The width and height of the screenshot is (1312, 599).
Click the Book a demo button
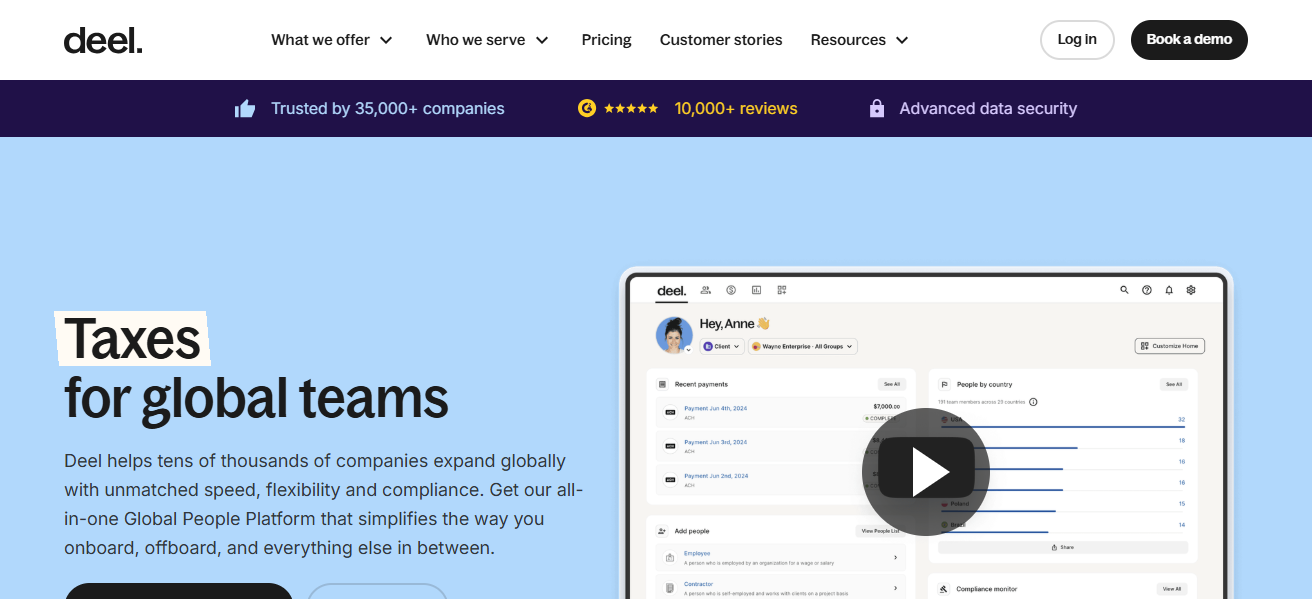pos(1189,40)
